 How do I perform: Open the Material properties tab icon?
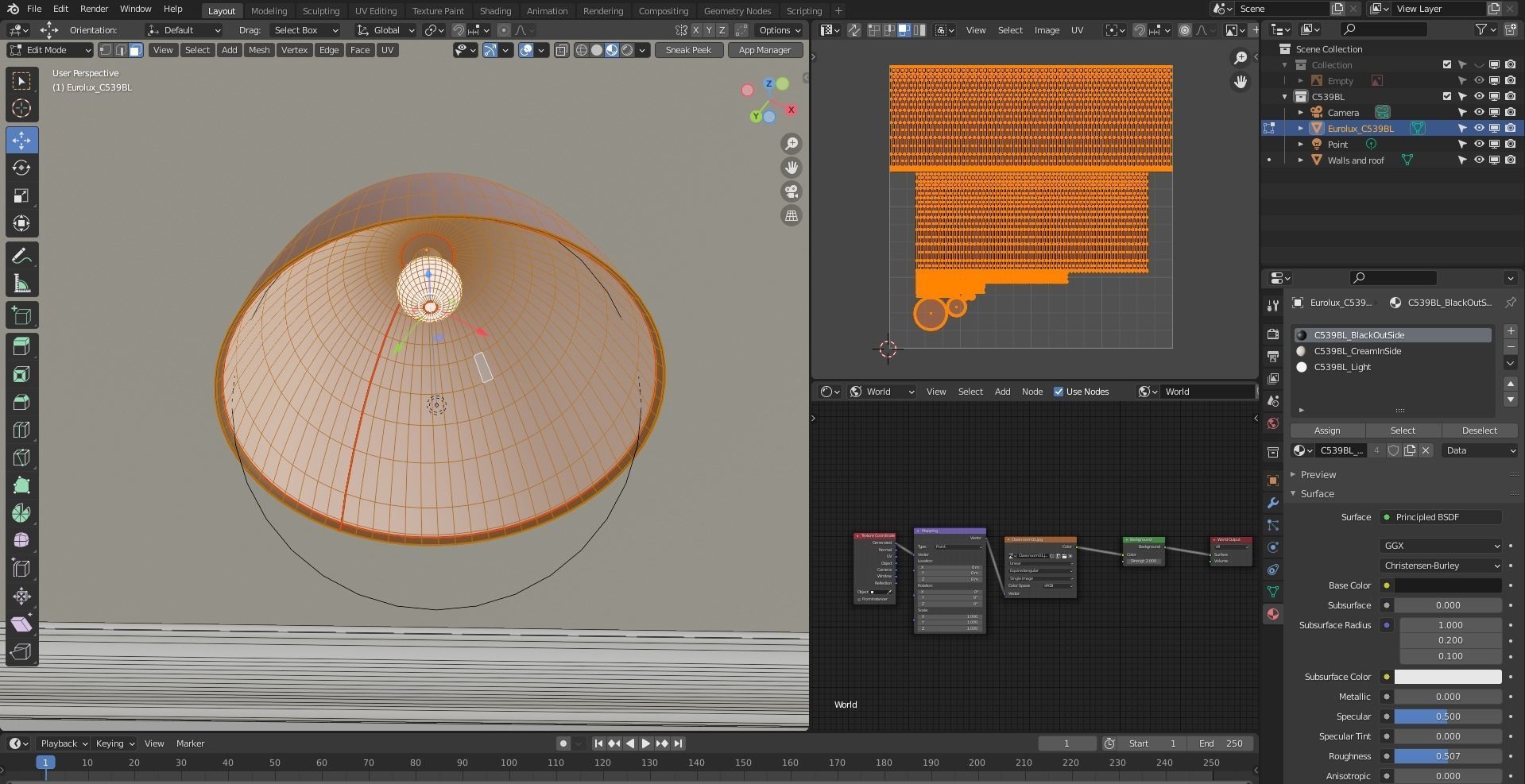(x=1272, y=614)
